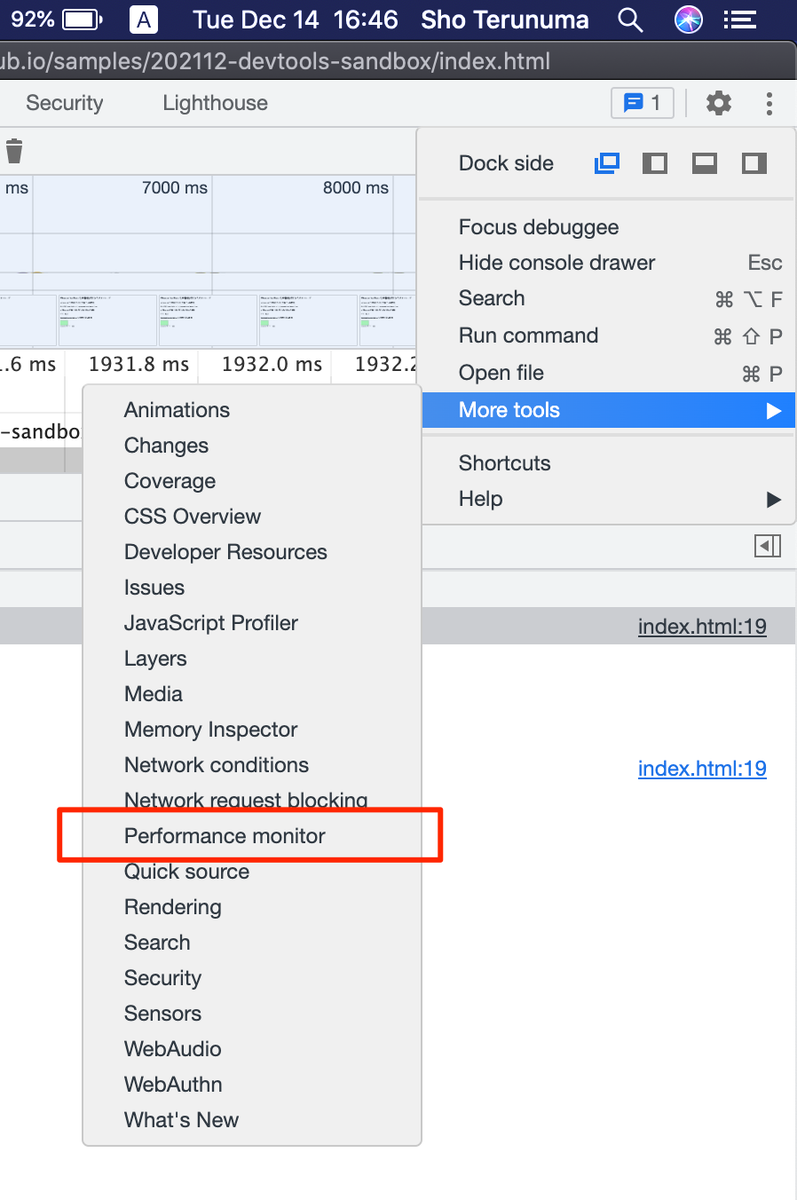This screenshot has height=1200, width=797.
Task: Toggle the sidebar collapse icon
Action: coord(767,546)
